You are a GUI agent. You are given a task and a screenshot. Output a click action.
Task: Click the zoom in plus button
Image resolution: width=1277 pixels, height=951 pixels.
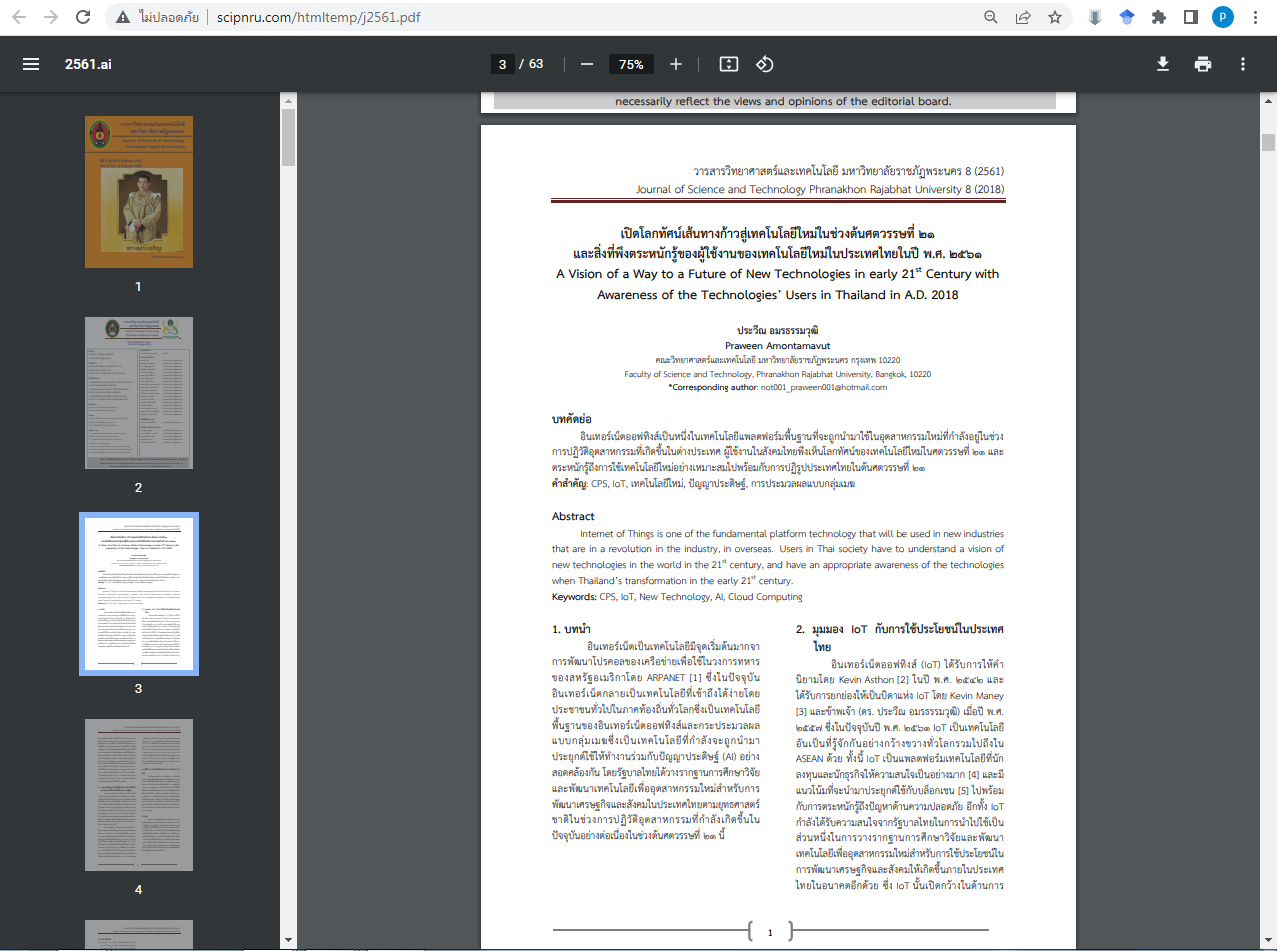(676, 64)
